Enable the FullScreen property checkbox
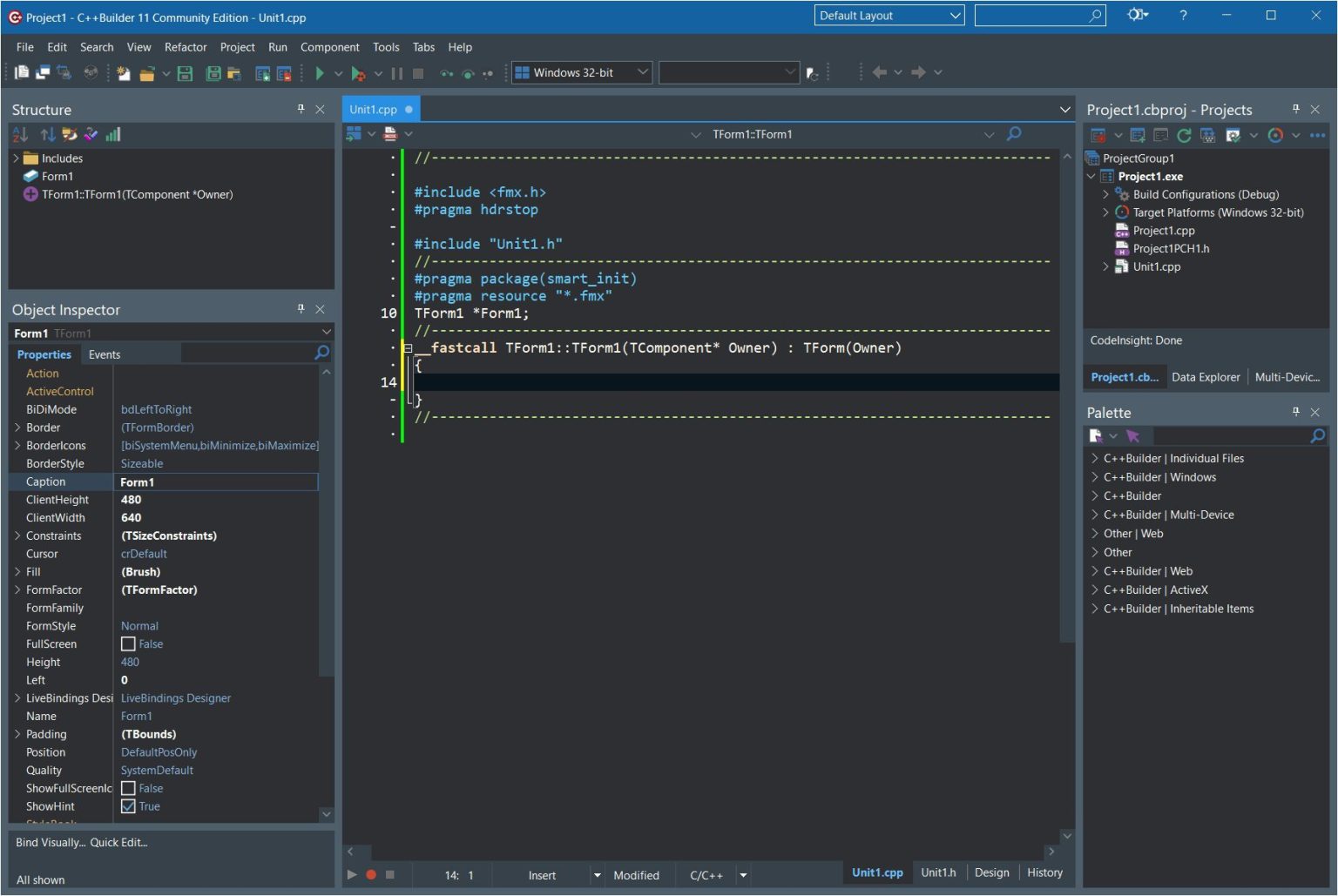This screenshot has width=1338, height=896. coord(128,643)
